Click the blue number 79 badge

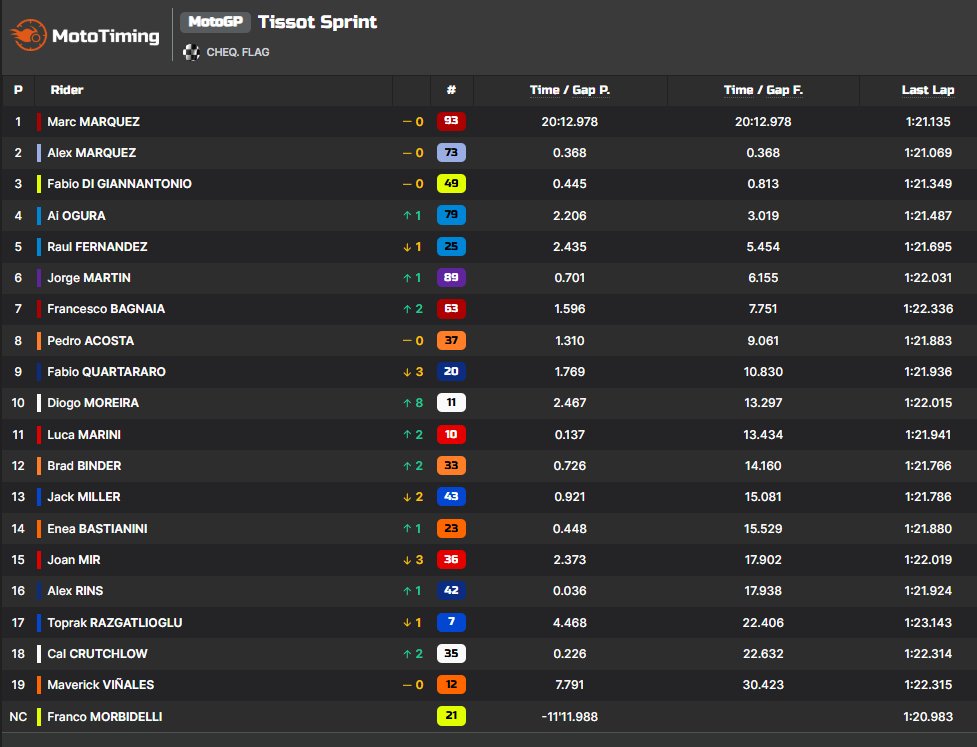(451, 215)
